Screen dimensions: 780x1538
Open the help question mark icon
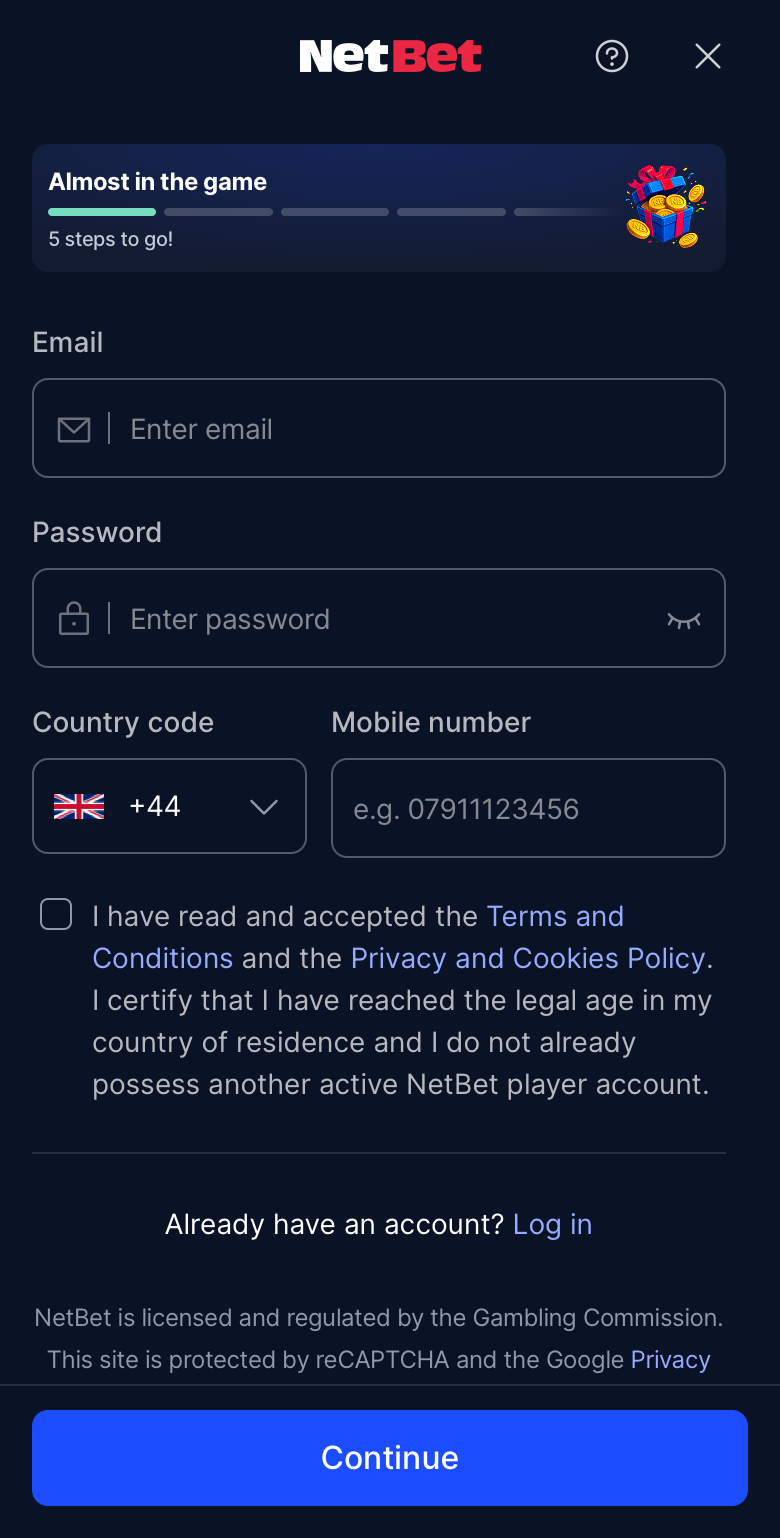click(x=612, y=56)
